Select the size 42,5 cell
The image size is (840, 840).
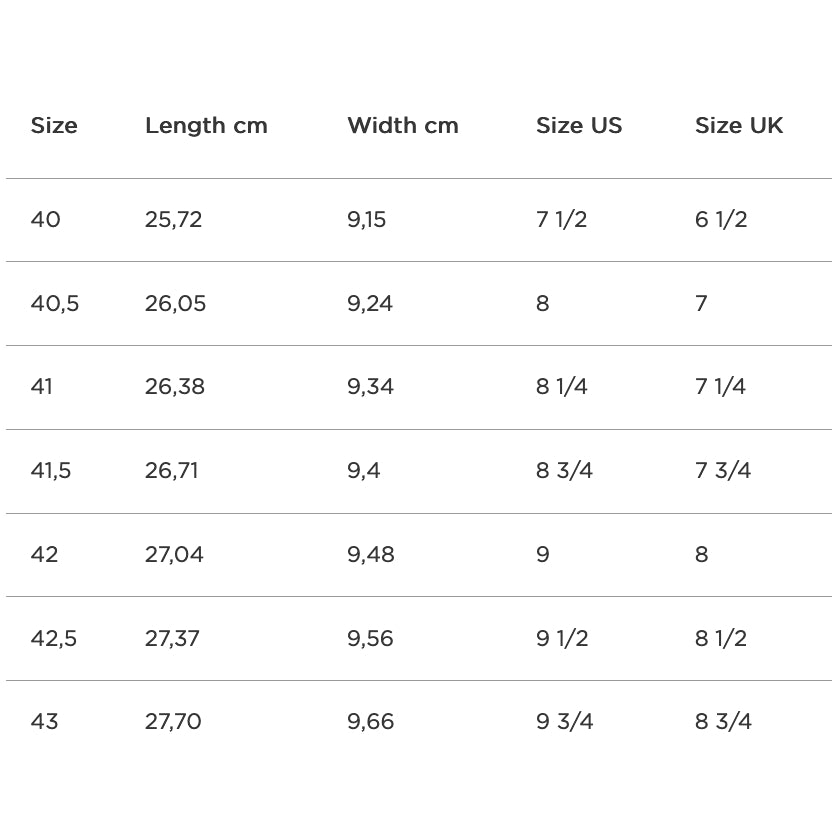[54, 638]
